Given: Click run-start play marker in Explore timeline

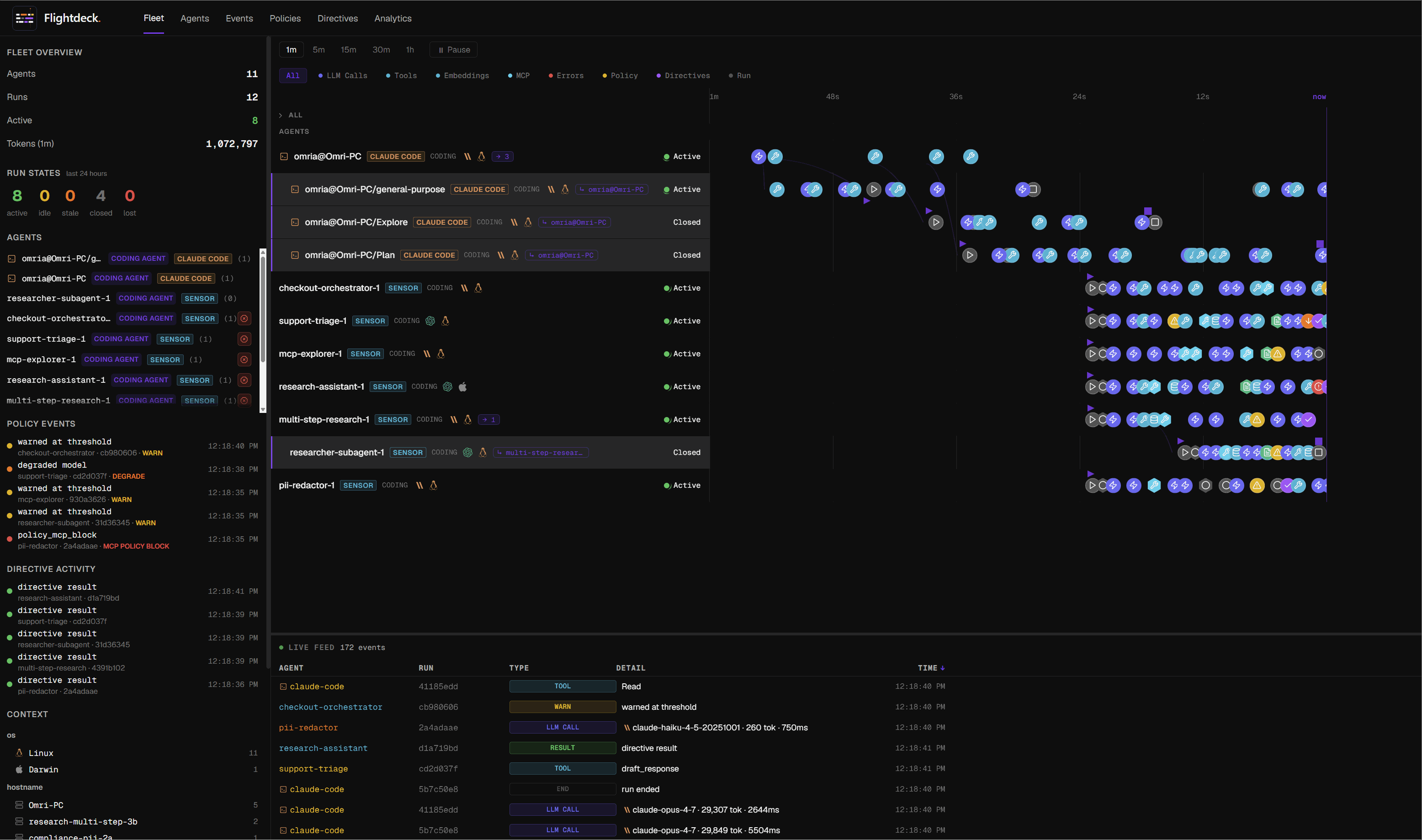Looking at the screenshot, I should pos(936,222).
